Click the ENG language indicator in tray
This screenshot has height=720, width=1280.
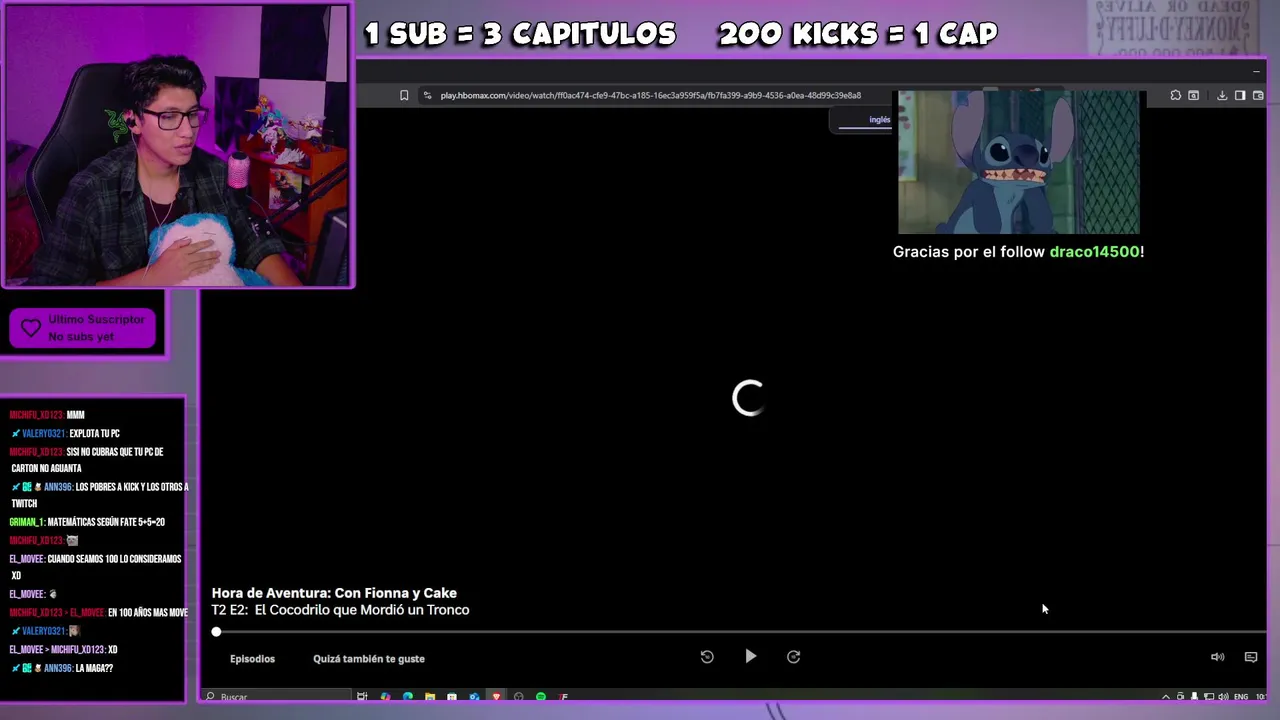(x=1241, y=696)
